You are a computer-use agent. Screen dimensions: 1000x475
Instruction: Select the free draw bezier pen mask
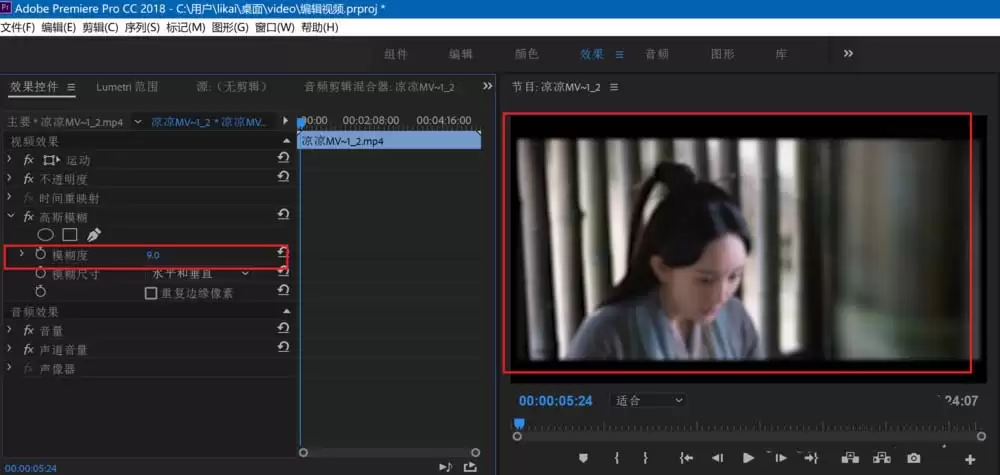(94, 235)
